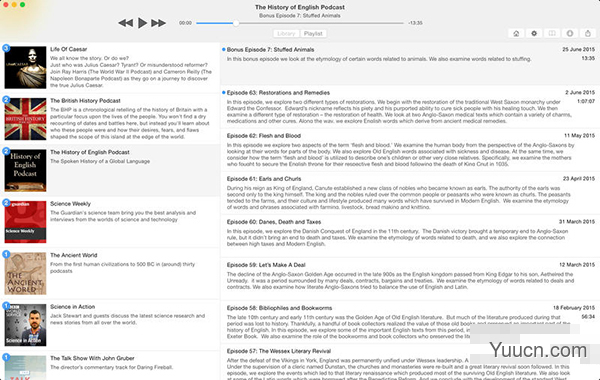Click unplayed badge on The Ancient World
The height and width of the screenshot is (380, 600).
(6, 254)
